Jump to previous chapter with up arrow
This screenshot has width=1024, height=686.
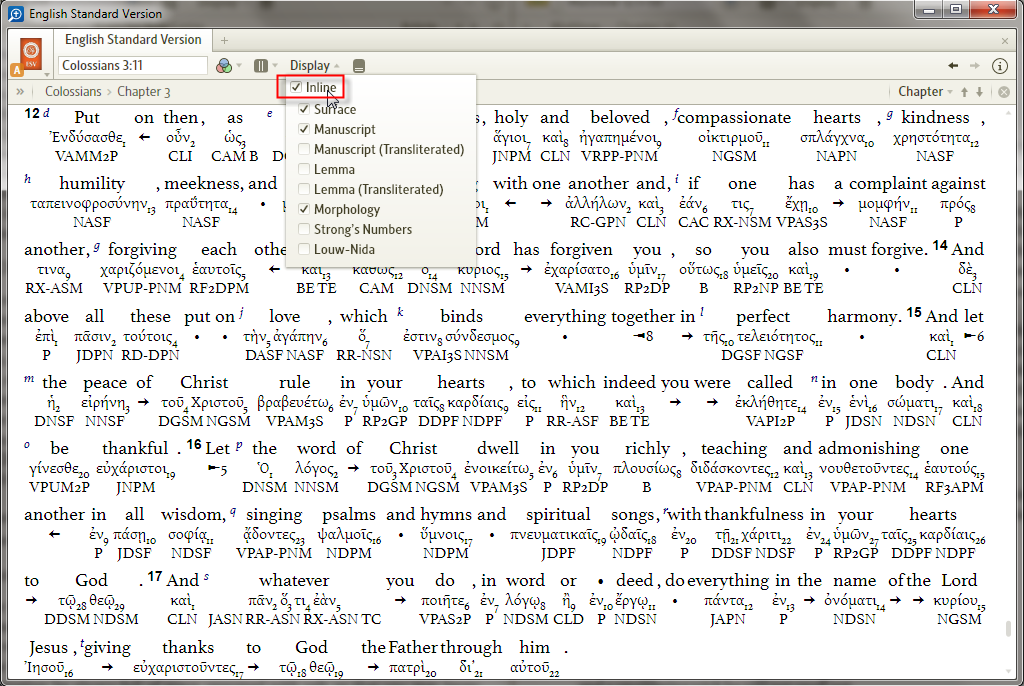tap(965, 92)
